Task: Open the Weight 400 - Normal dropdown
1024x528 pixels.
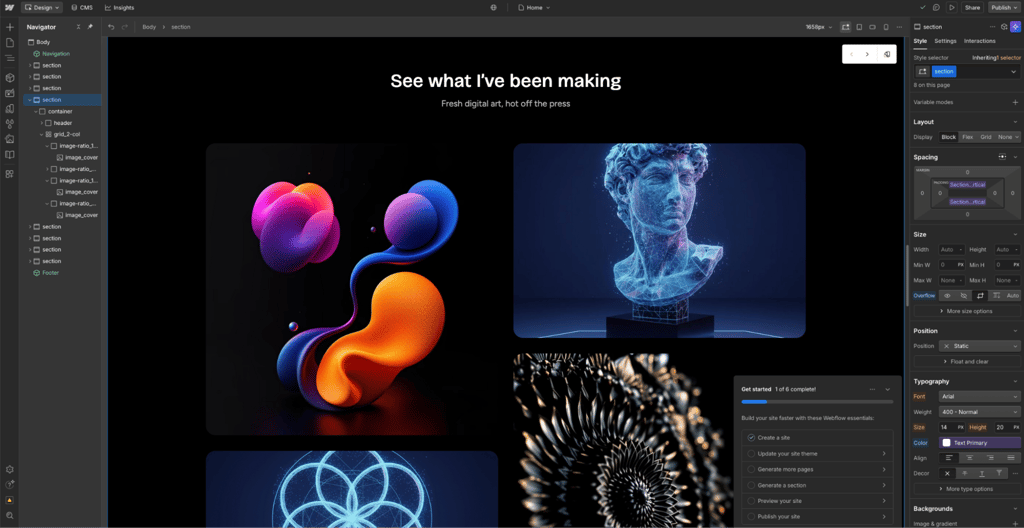Action: [x=980, y=412]
